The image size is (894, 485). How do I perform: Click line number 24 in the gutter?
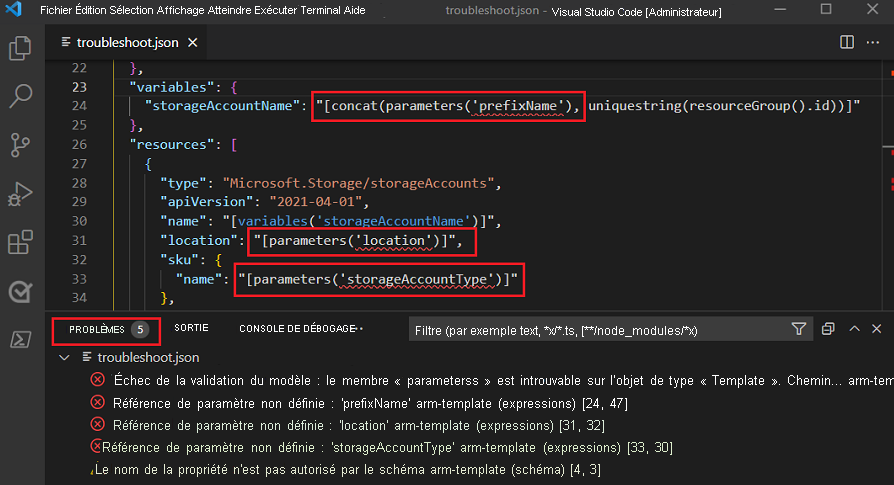point(79,106)
